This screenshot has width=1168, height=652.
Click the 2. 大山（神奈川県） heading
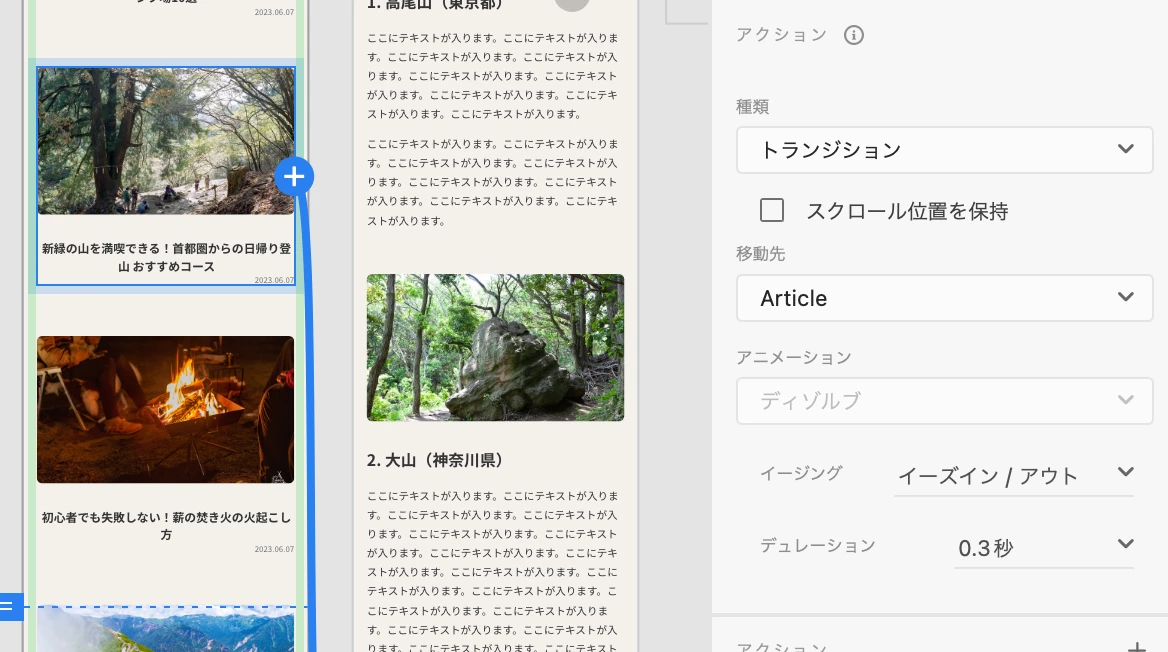click(435, 460)
